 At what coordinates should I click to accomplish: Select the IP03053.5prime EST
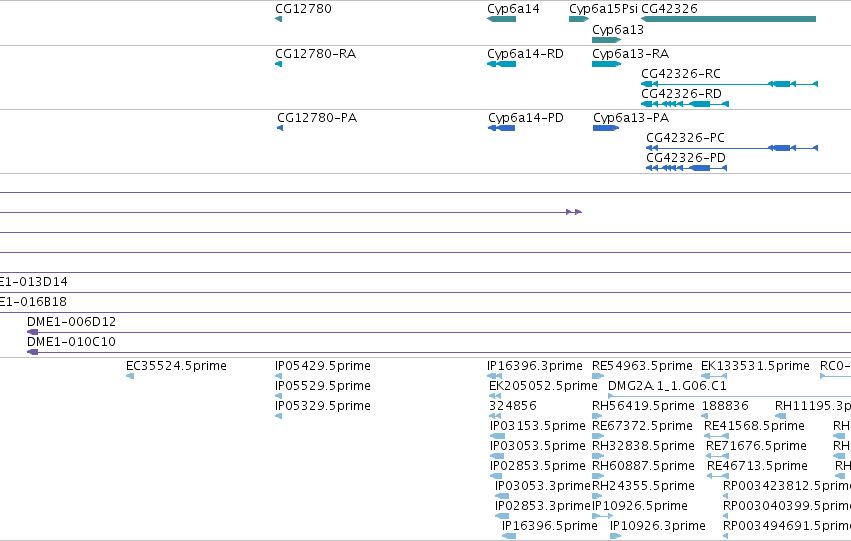497,456
